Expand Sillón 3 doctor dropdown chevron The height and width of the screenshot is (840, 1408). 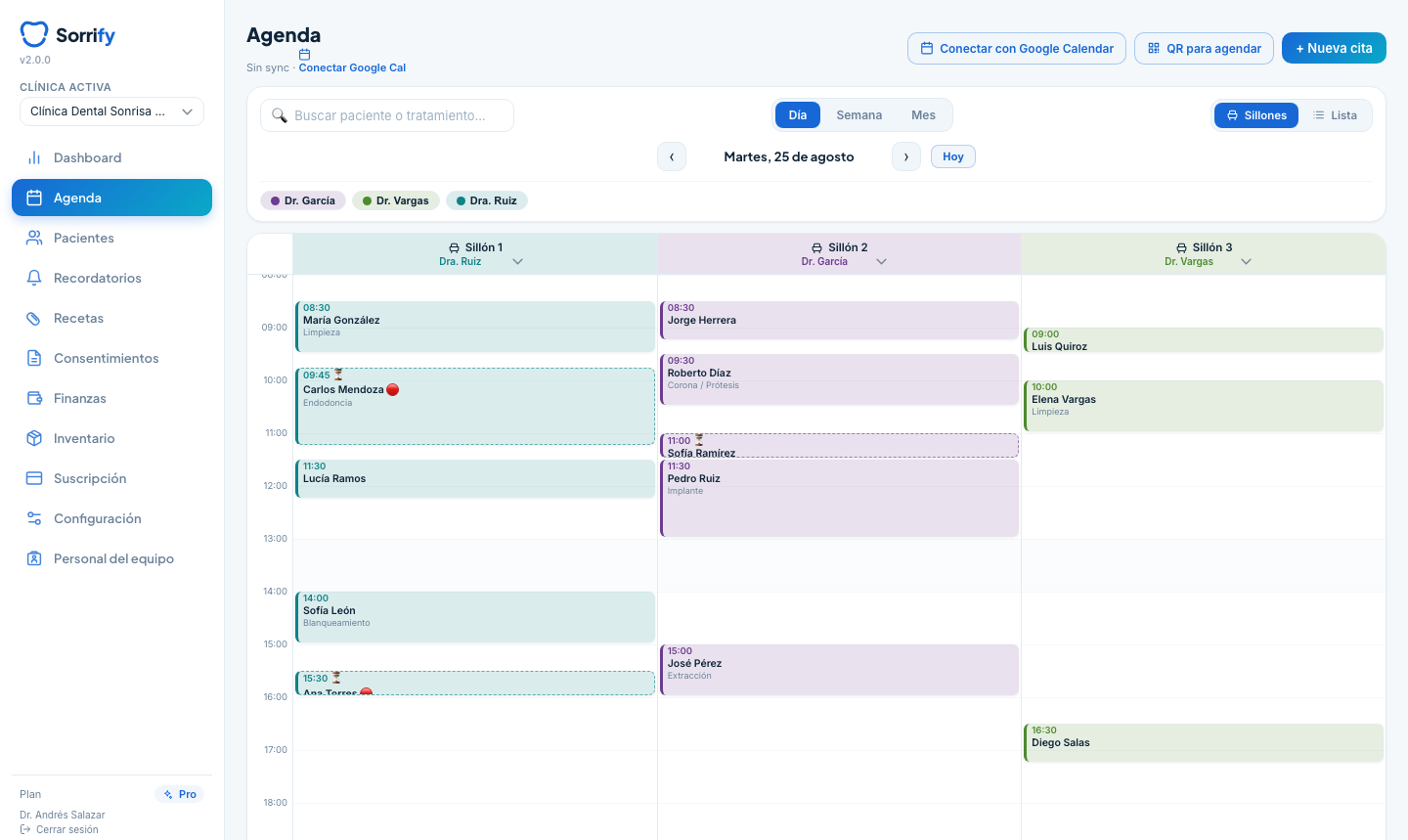click(1247, 261)
